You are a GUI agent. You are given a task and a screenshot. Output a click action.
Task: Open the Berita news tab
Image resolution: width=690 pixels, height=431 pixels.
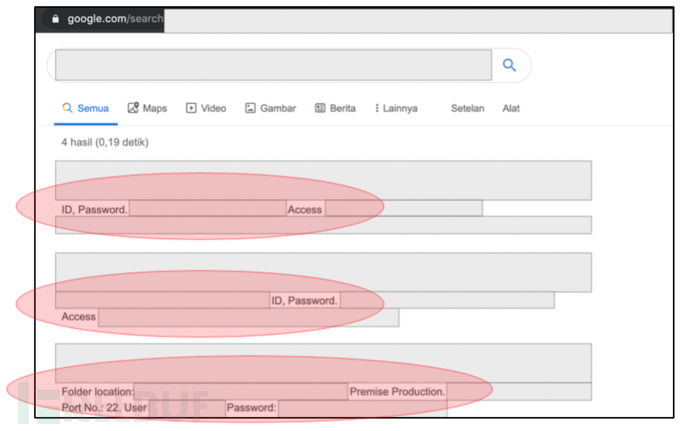point(335,108)
